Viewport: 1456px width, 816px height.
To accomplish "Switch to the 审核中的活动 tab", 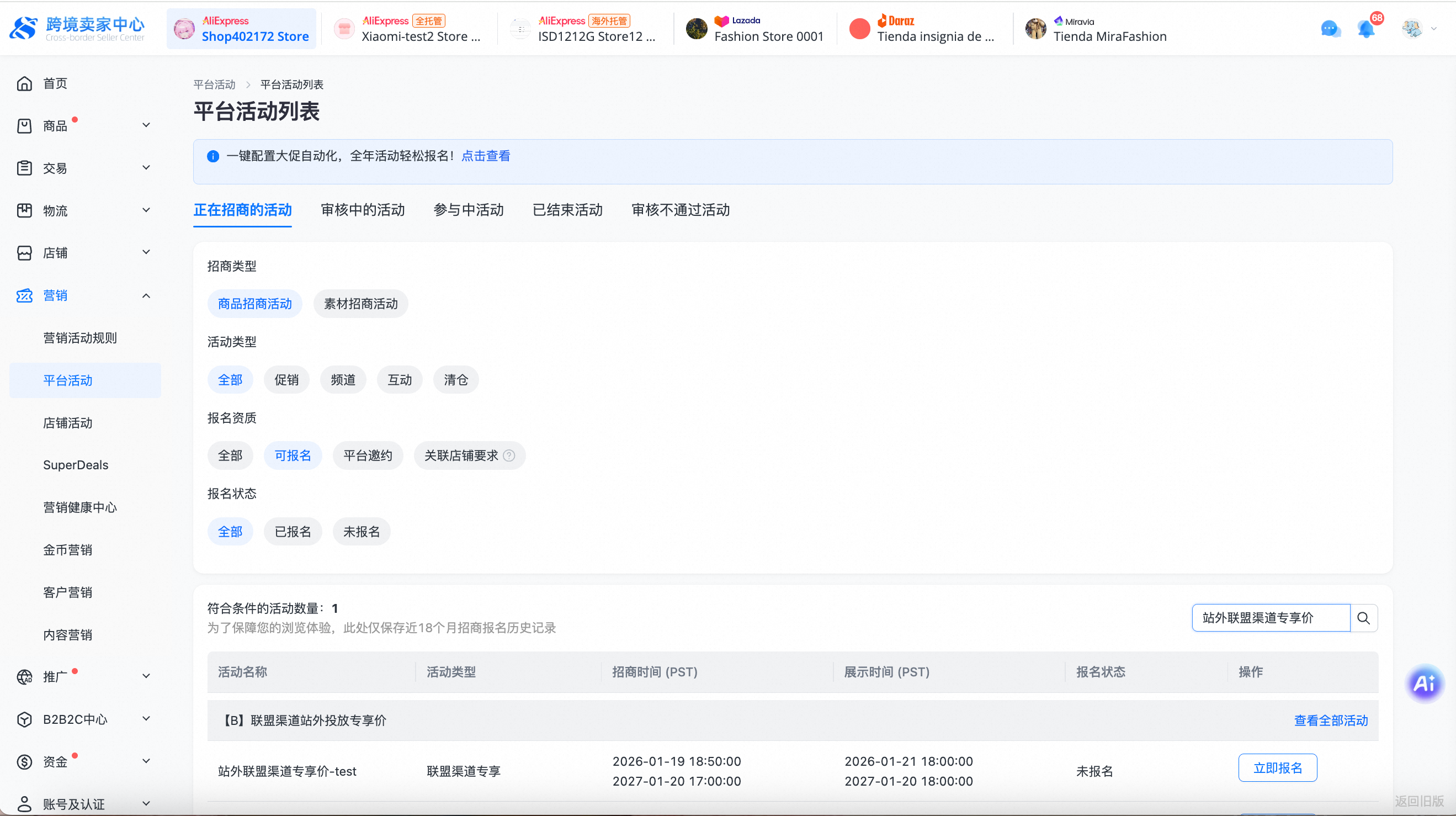I will coord(362,210).
